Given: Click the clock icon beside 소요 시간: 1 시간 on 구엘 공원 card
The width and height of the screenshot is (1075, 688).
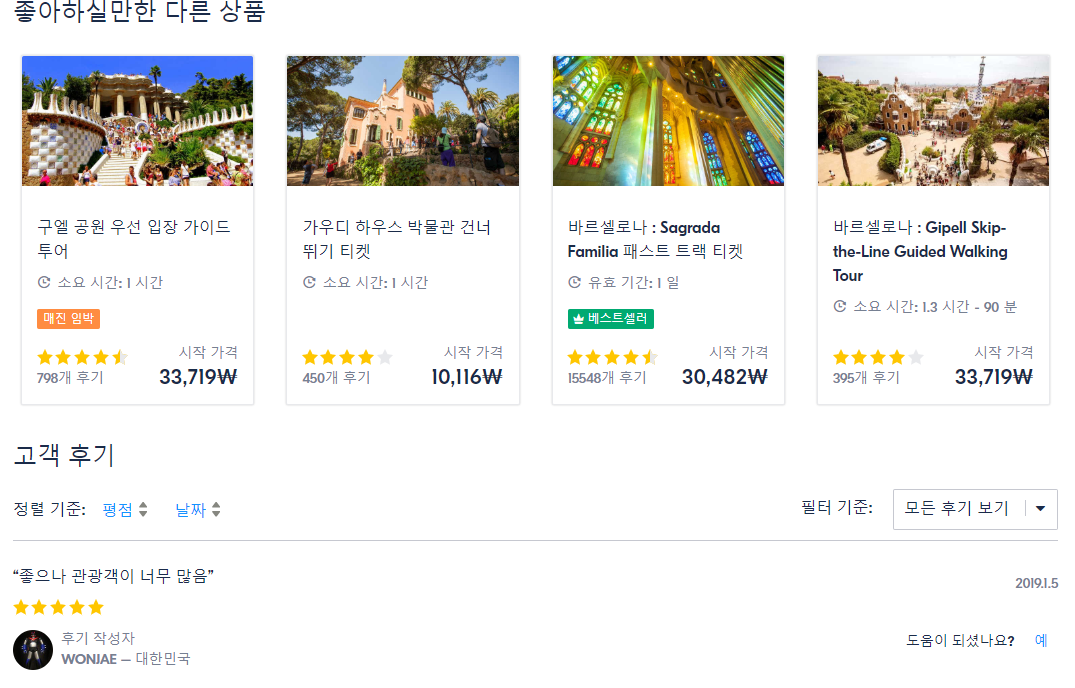Looking at the screenshot, I should 44,282.
